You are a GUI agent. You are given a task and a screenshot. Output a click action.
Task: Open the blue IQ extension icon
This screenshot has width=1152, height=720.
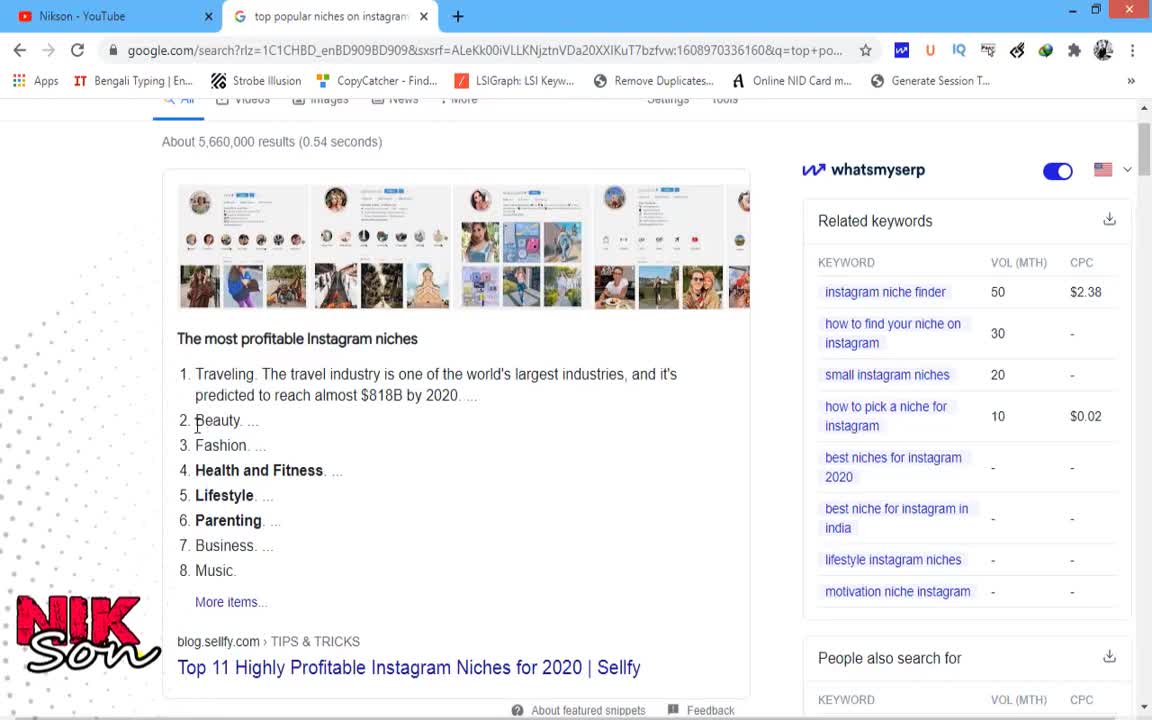pyautogui.click(x=959, y=50)
